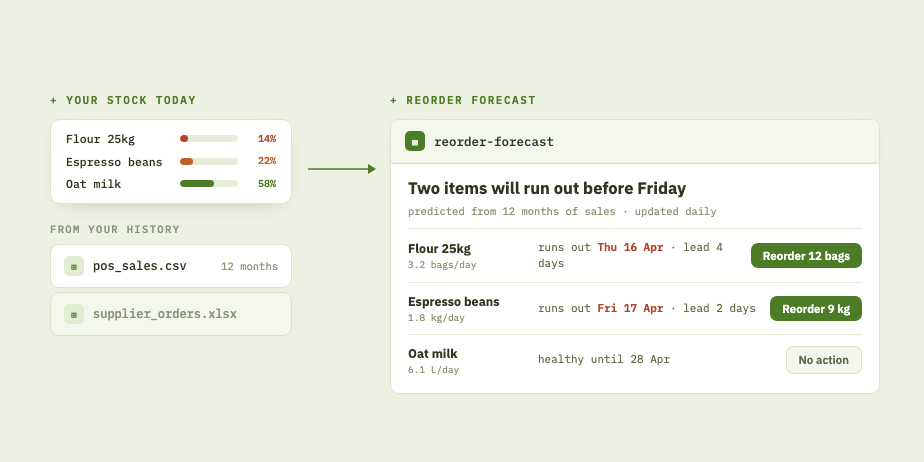Click the 14% flour stock percentage
Screen dimensions: 924x462
[x=267, y=138]
